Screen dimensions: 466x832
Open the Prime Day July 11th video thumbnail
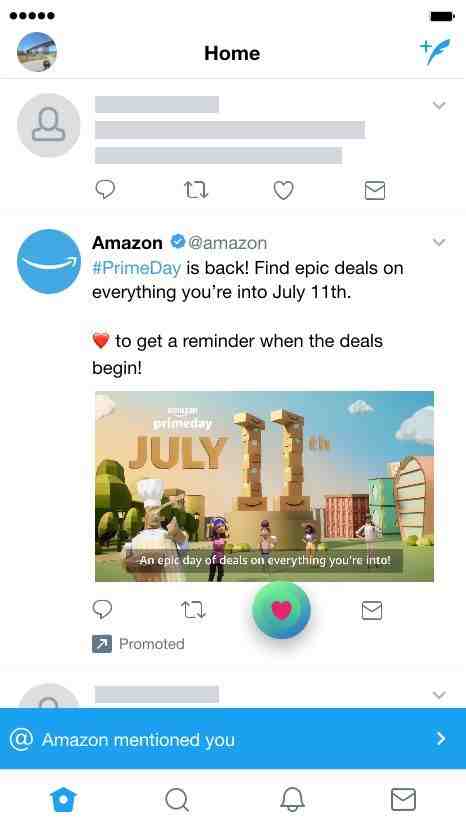[264, 486]
